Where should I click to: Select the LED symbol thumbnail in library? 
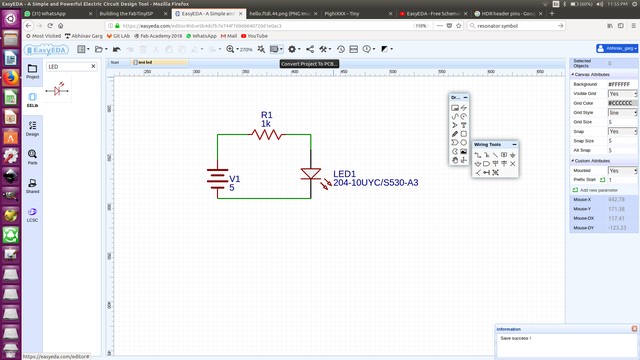click(57, 90)
